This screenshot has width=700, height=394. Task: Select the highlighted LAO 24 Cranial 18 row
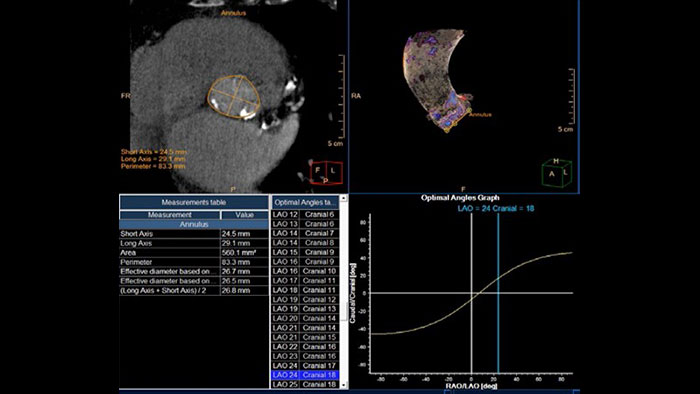point(305,375)
